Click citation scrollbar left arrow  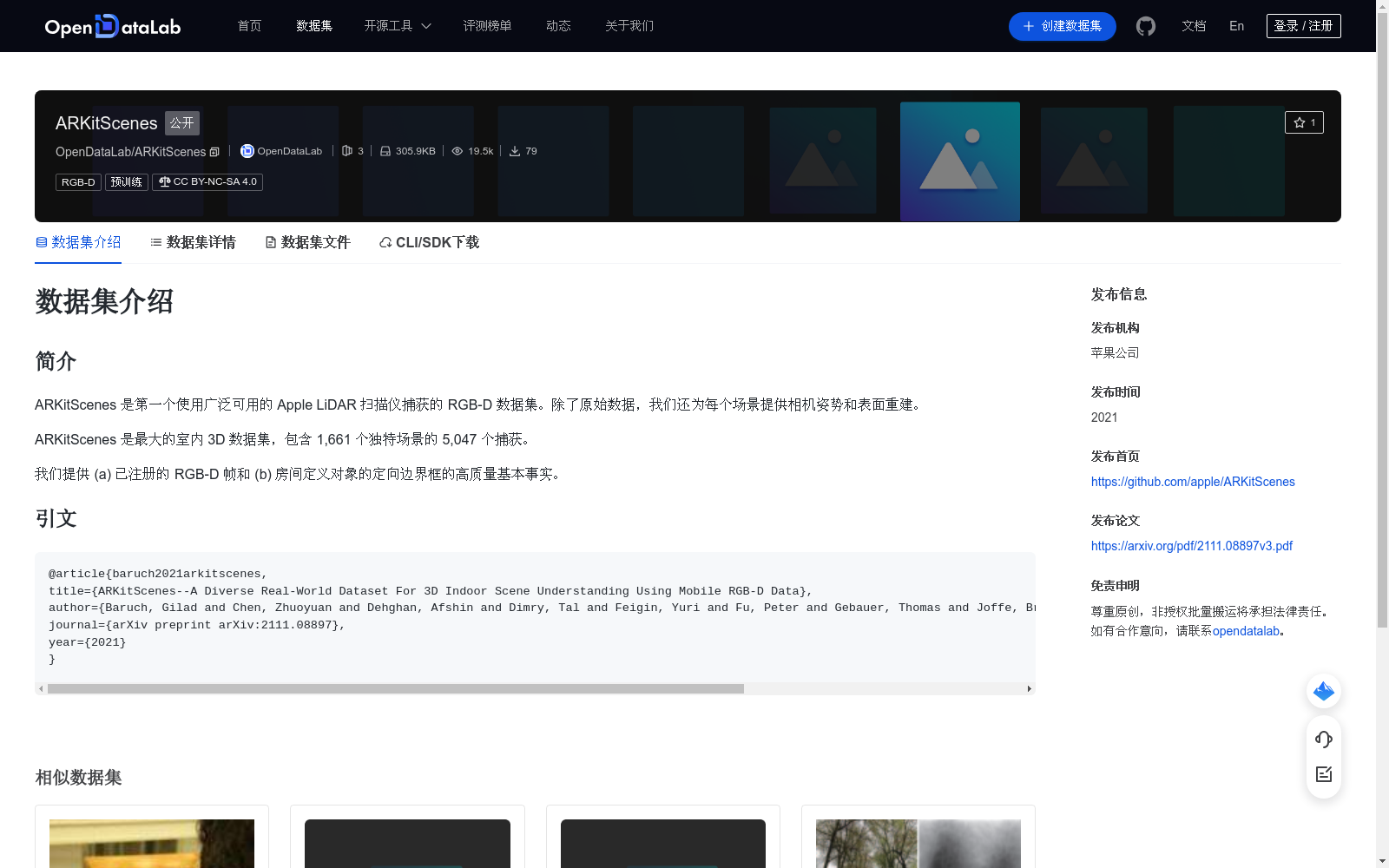coord(41,689)
